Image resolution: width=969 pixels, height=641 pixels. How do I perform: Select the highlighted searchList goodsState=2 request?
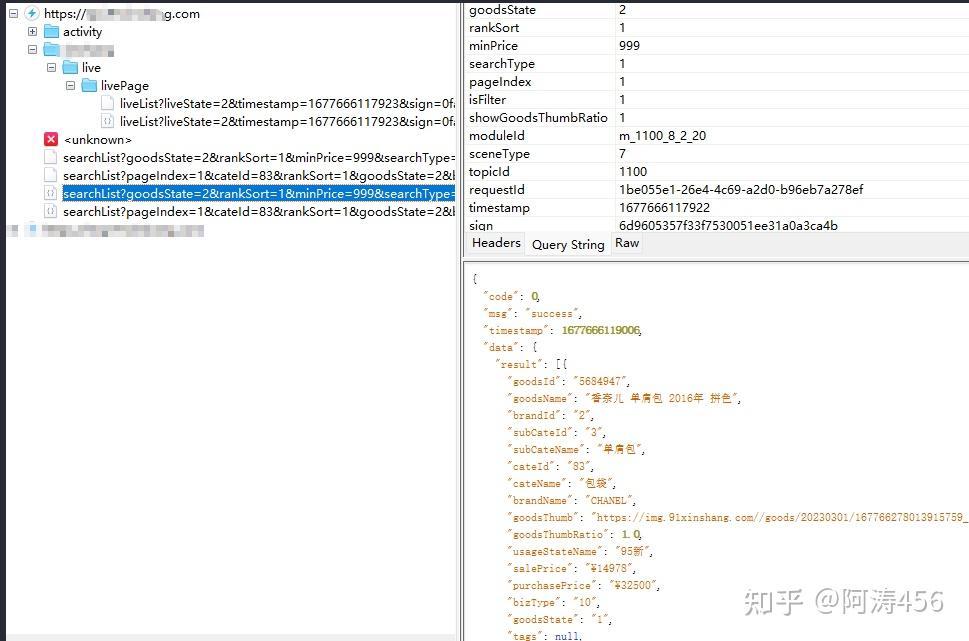coord(250,193)
